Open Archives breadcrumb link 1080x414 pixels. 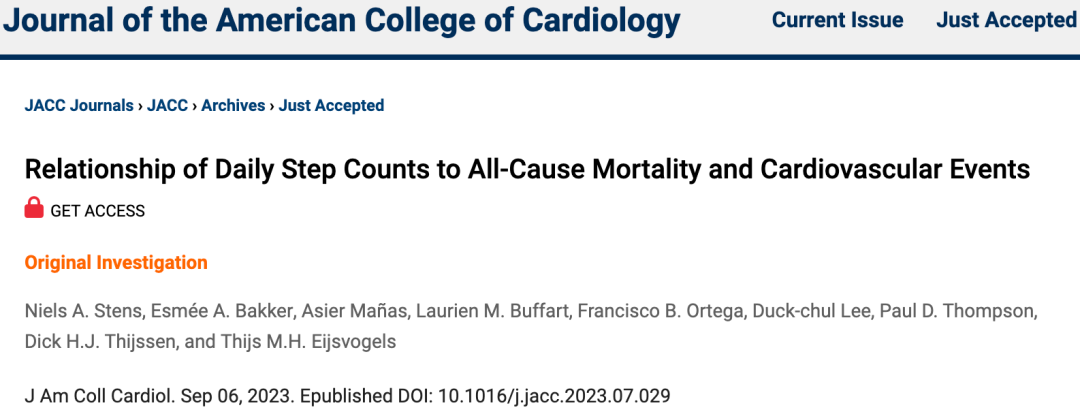tap(233, 105)
